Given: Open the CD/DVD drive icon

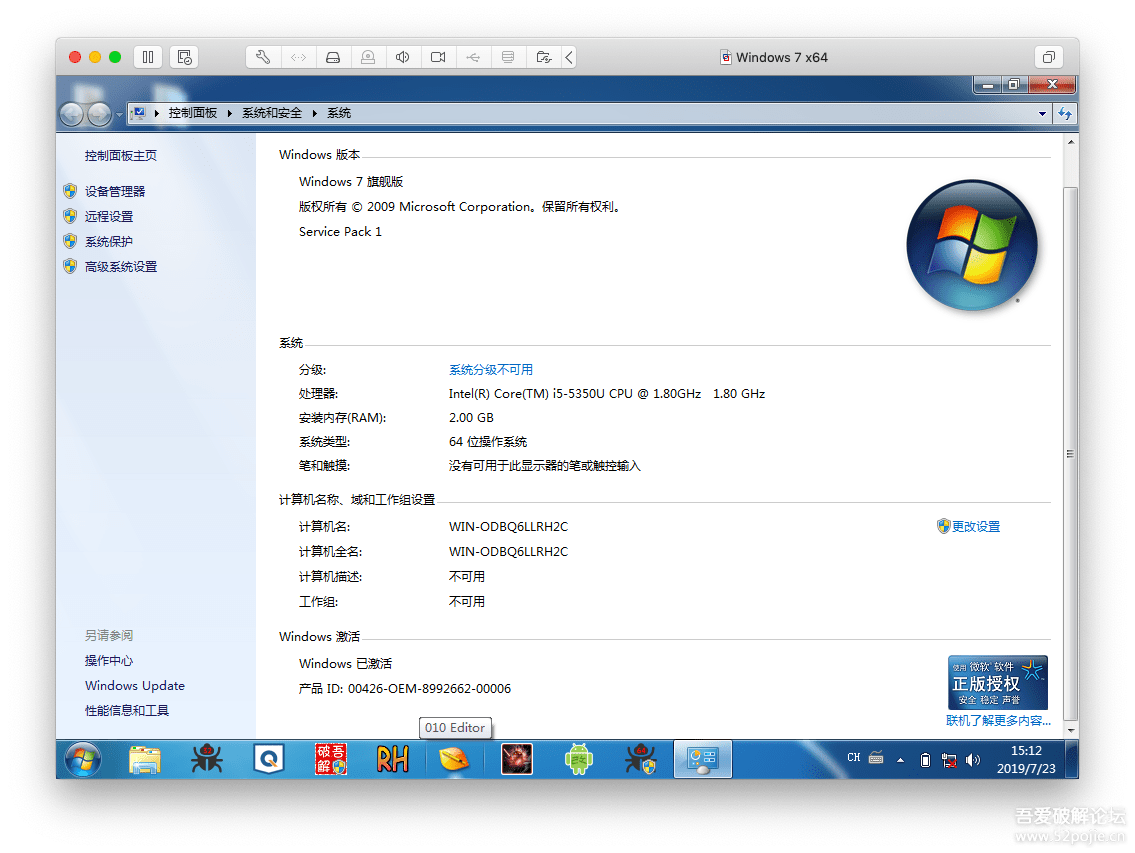Looking at the screenshot, I should (x=368, y=57).
